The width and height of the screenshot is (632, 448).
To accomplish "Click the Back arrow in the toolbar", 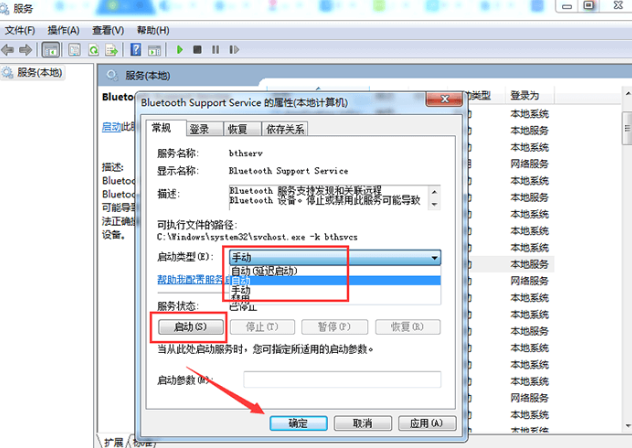I will pos(8,50).
